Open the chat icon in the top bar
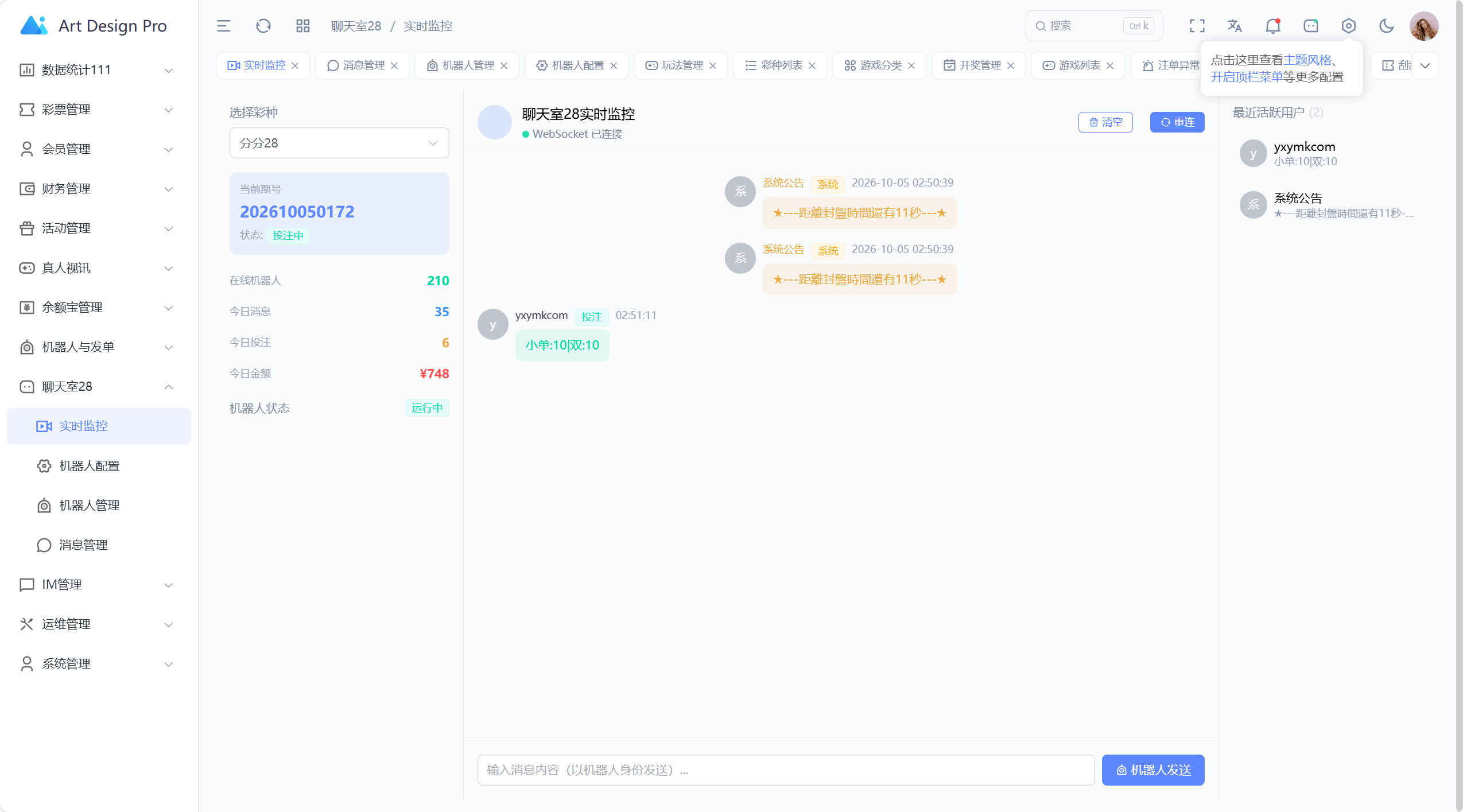The image size is (1463, 812). [1310, 26]
